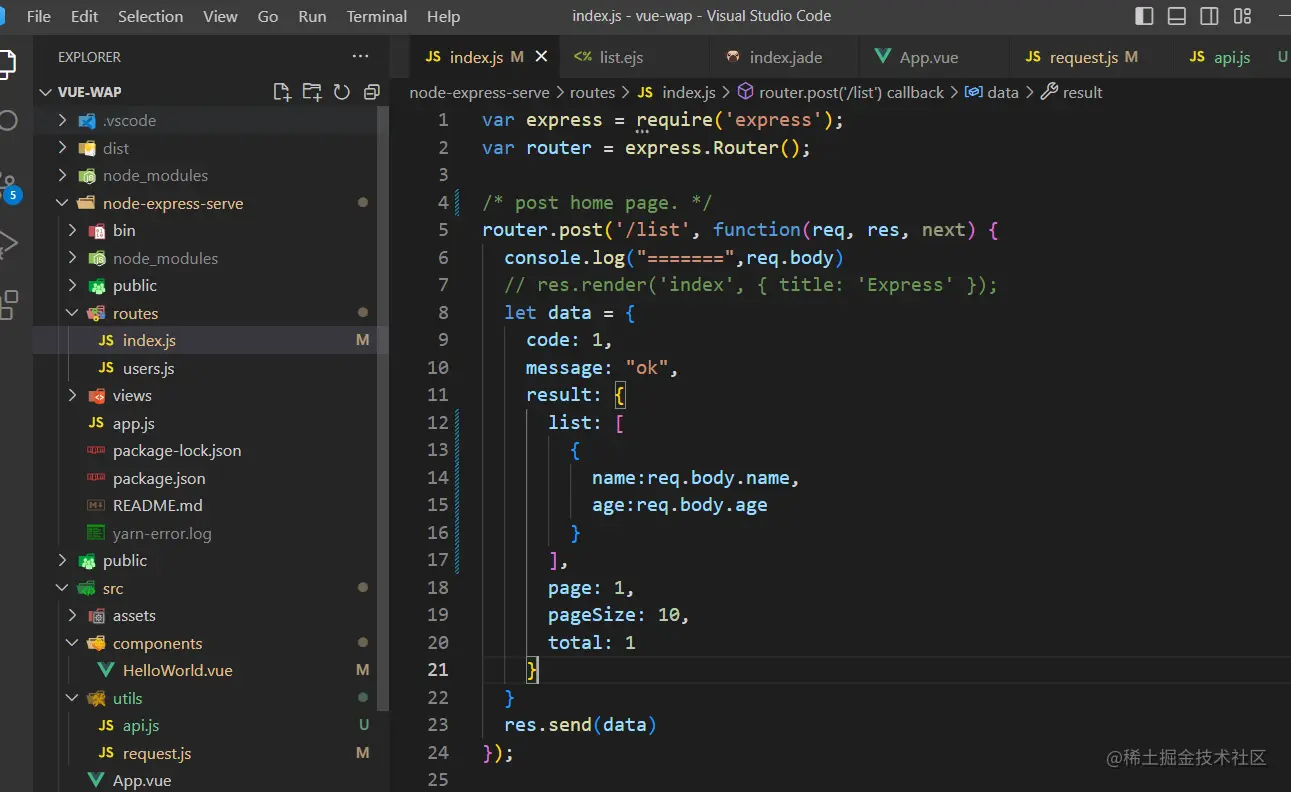The height and width of the screenshot is (792, 1291).
Task: Click res.send(data) code line
Action: click(580, 725)
